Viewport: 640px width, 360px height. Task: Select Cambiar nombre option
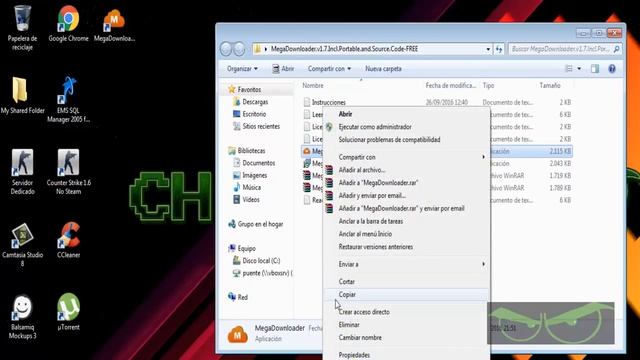point(408,338)
